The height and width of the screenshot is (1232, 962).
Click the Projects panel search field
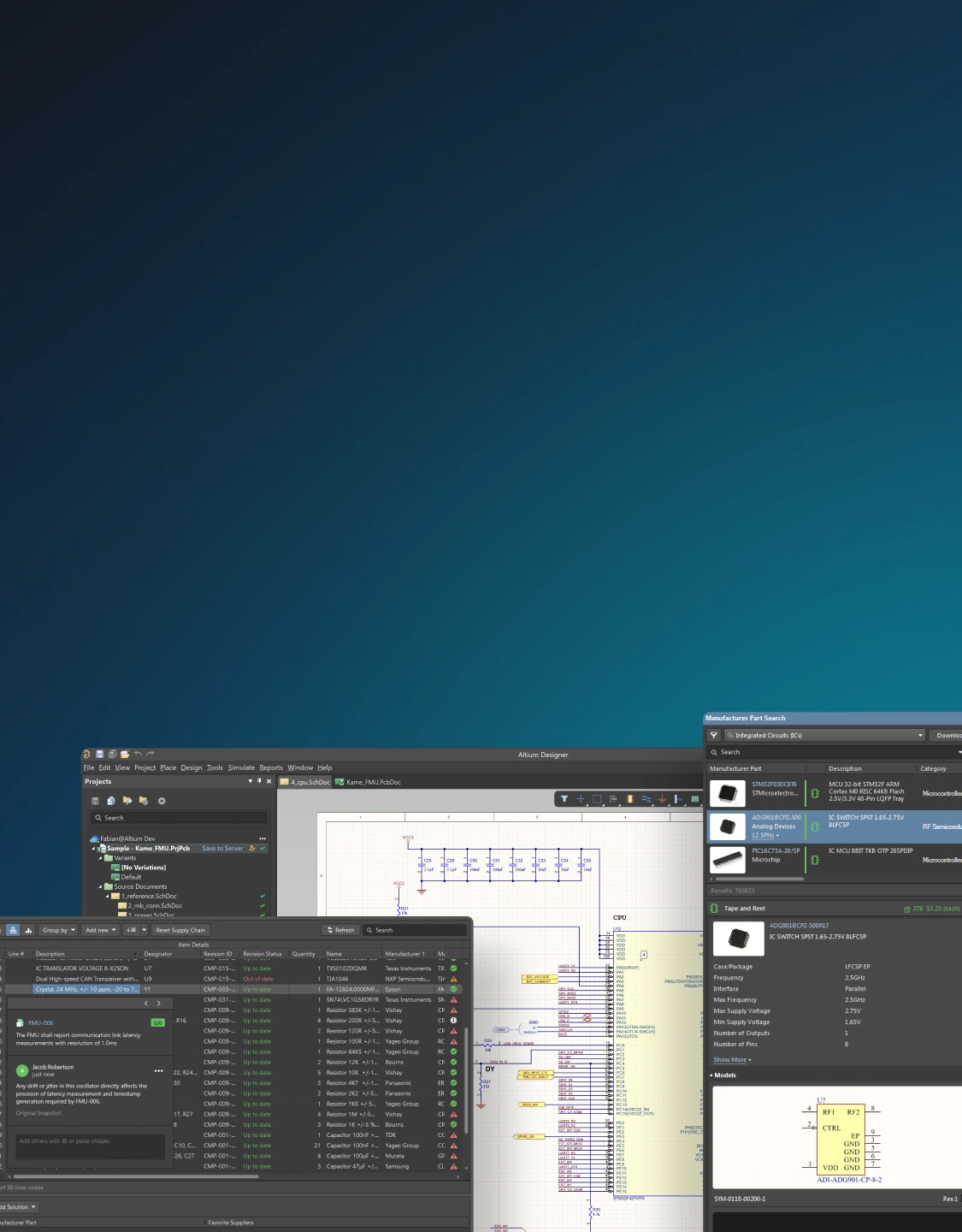coord(180,818)
